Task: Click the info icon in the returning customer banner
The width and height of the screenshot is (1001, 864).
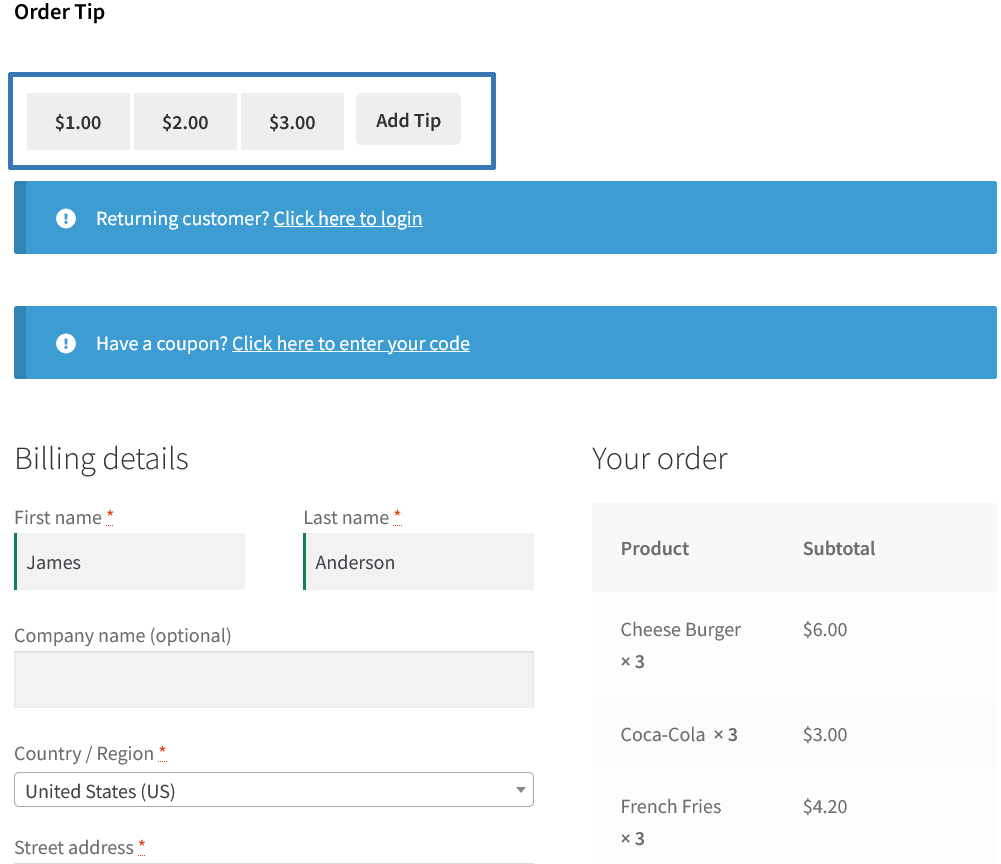Action: (x=65, y=218)
